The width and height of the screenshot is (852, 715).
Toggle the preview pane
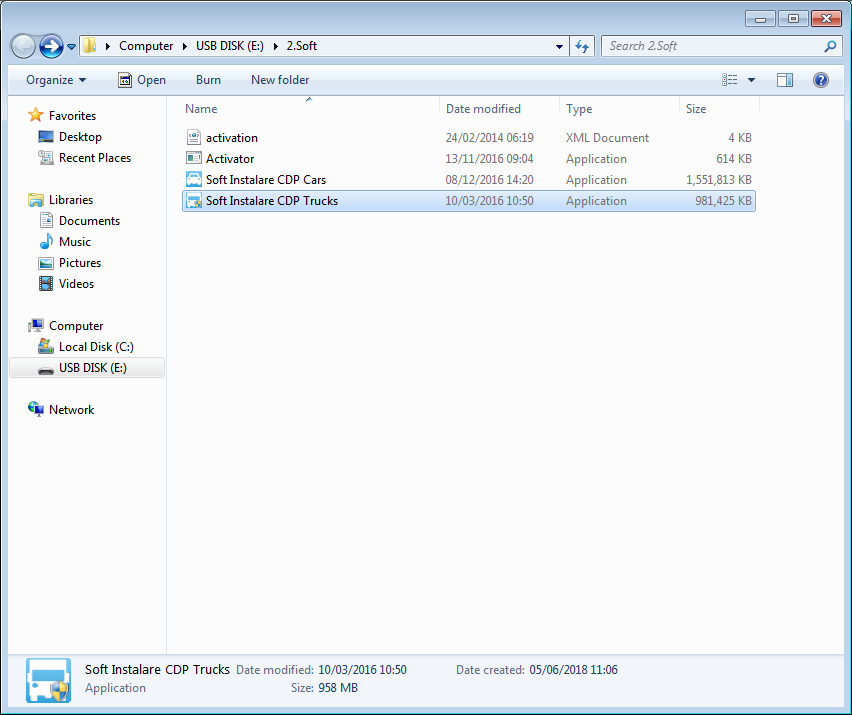pos(785,80)
